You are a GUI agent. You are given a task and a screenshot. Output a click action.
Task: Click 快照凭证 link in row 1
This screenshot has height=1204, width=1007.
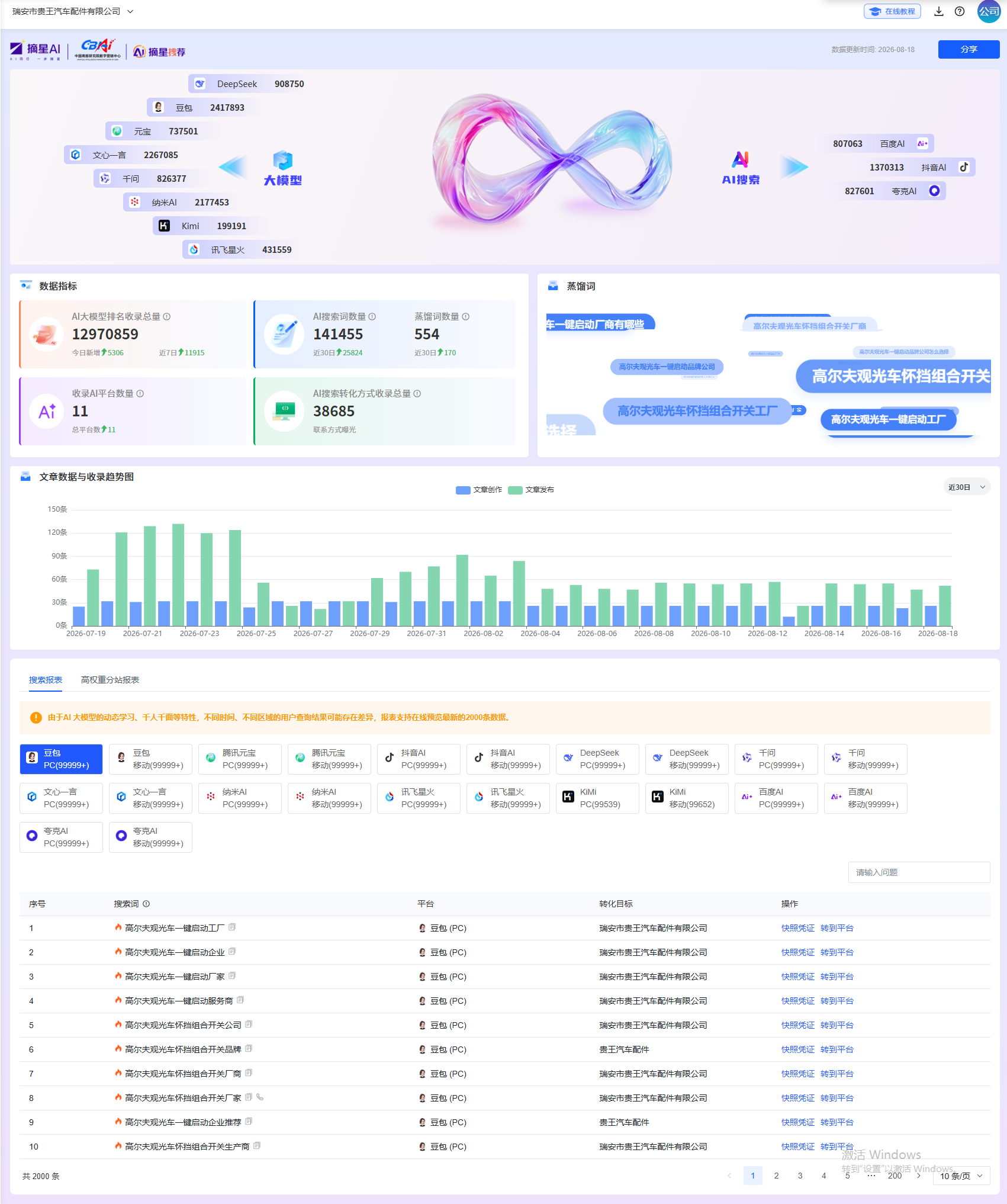pos(797,928)
